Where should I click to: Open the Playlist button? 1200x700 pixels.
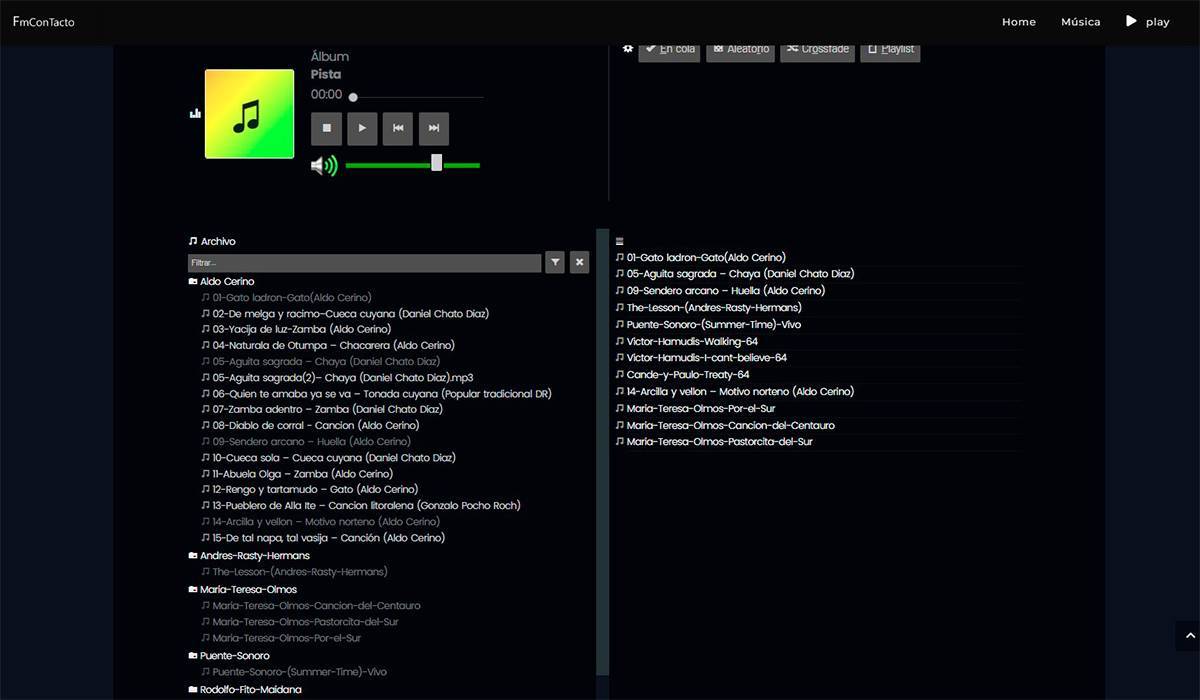(889, 49)
